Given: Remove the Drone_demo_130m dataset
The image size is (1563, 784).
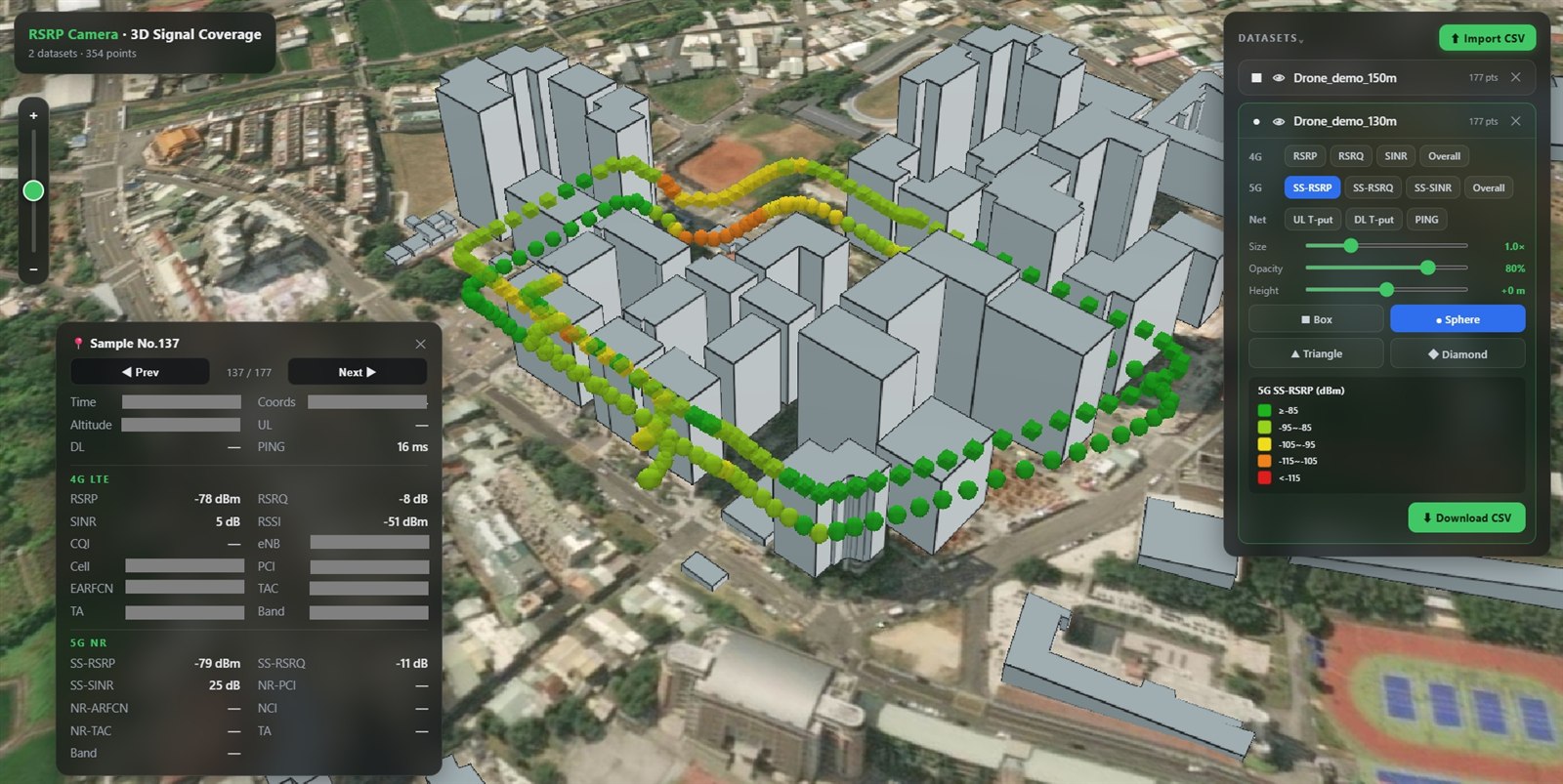Looking at the screenshot, I should point(1515,121).
